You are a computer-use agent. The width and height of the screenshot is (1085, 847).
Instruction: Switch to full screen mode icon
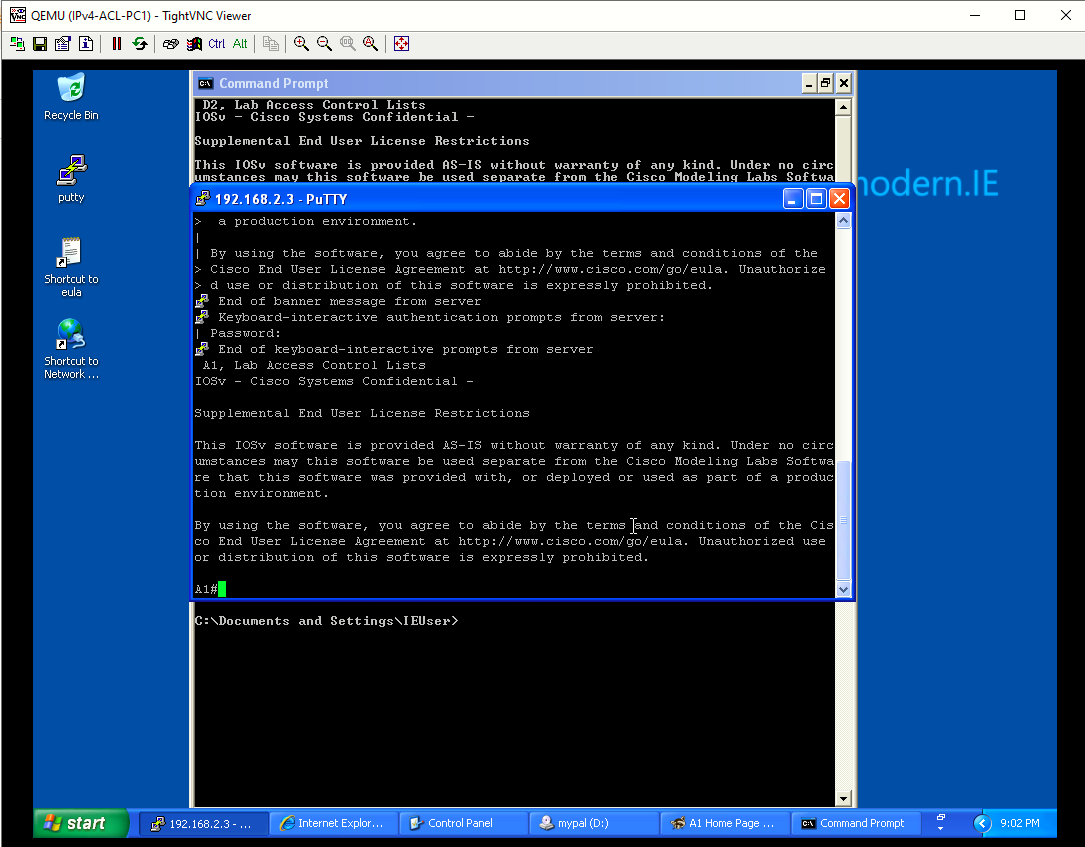[x=401, y=44]
